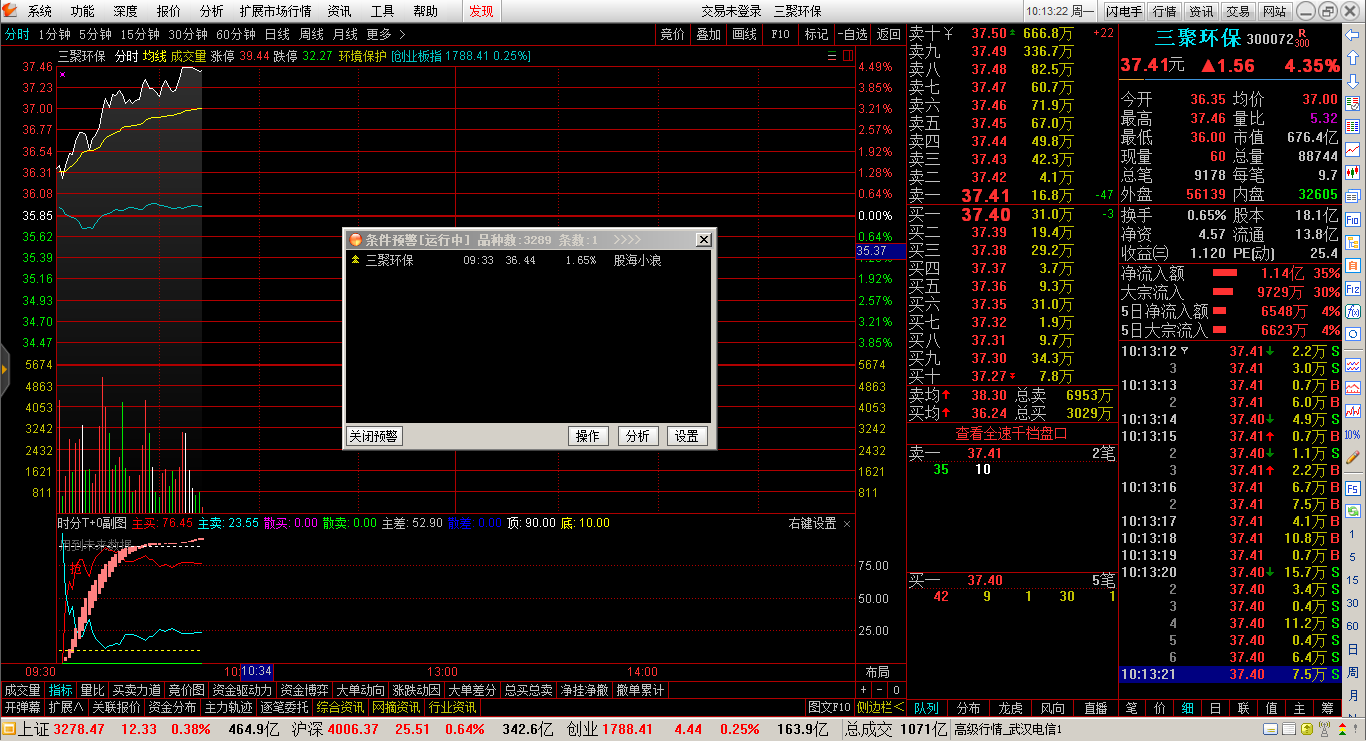Switch to 日线 chart
The image size is (1366, 741).
point(277,34)
